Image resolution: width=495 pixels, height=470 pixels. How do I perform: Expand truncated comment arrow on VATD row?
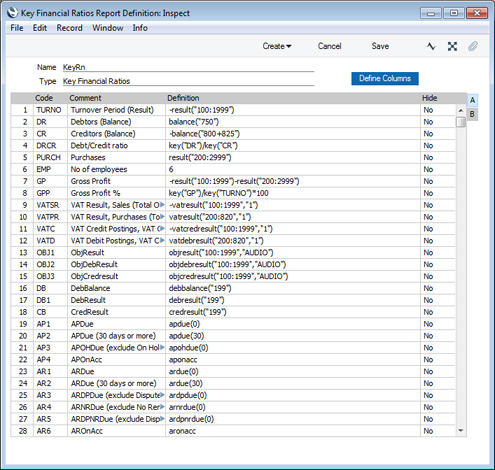click(162, 241)
